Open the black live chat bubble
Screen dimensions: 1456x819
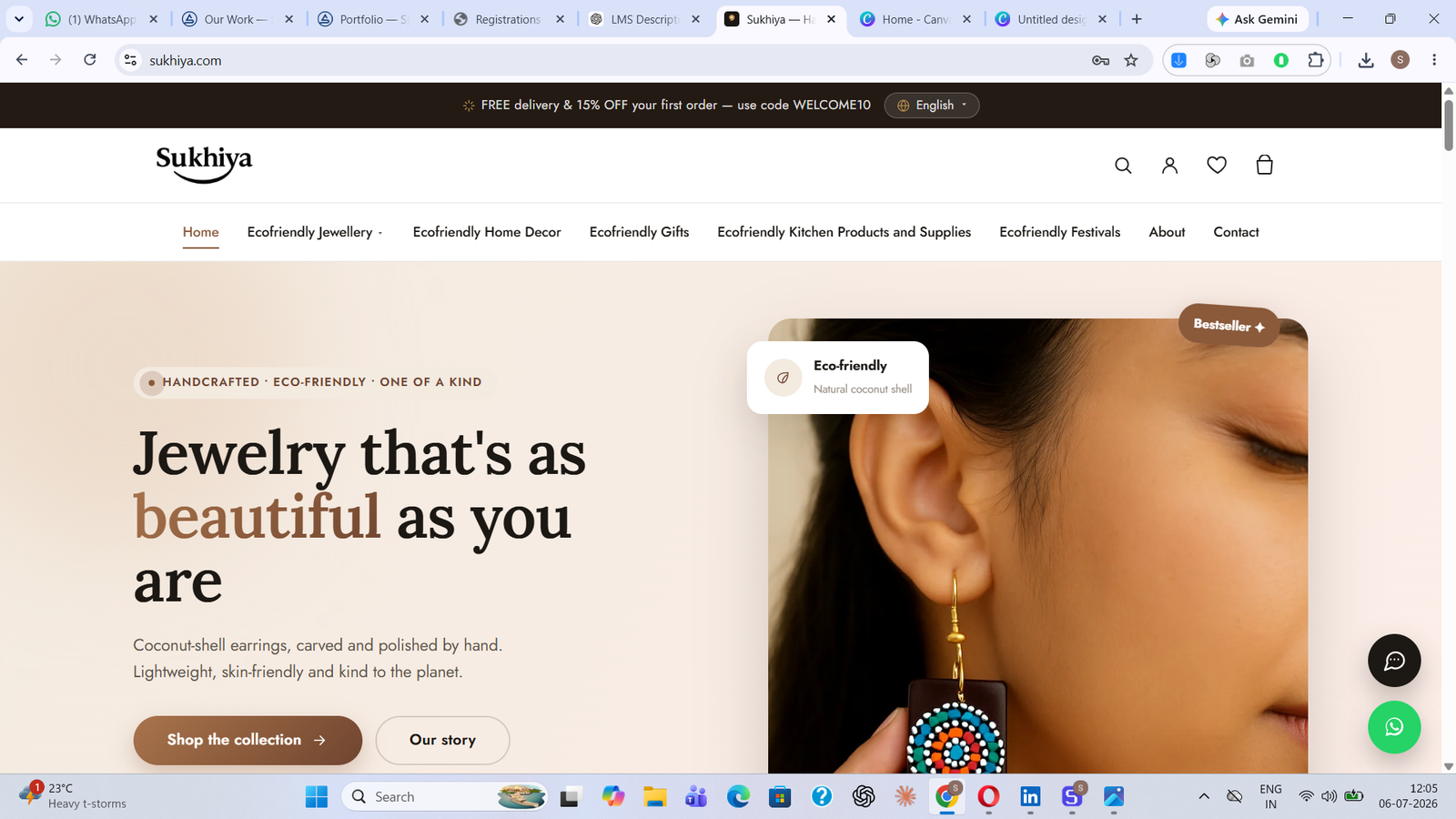point(1394,661)
